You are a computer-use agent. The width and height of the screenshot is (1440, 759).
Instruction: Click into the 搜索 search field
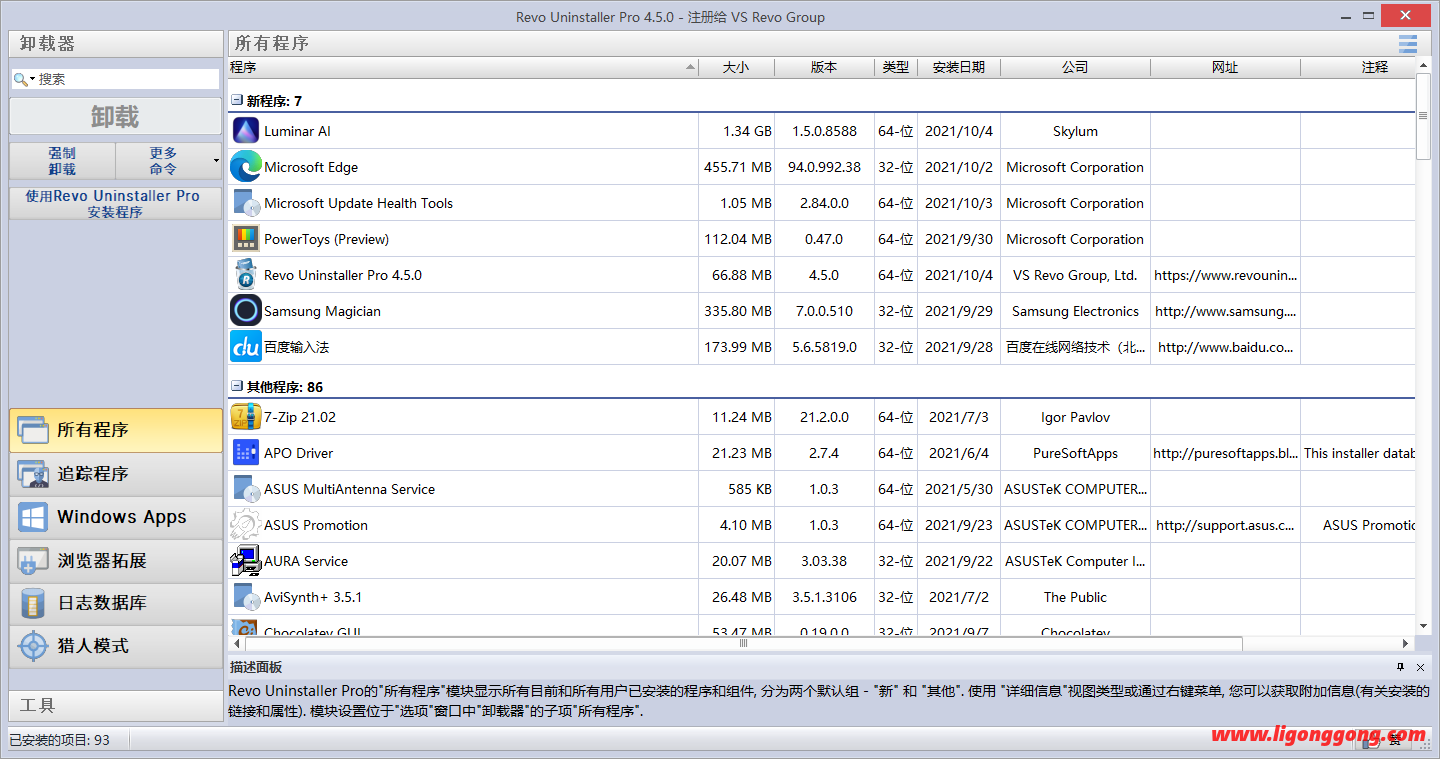(116, 79)
